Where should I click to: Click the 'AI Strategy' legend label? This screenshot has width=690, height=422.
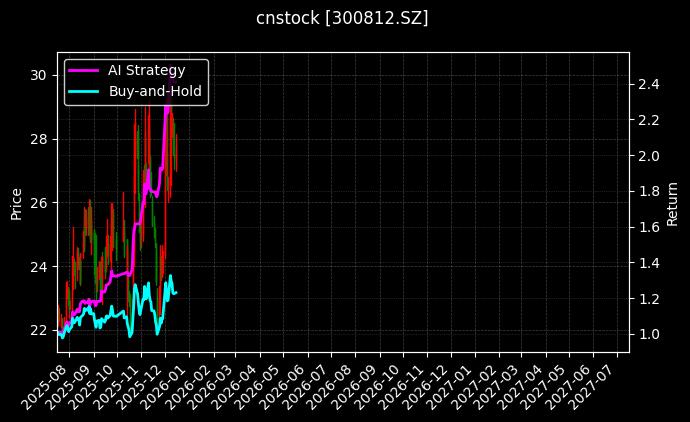(x=147, y=70)
